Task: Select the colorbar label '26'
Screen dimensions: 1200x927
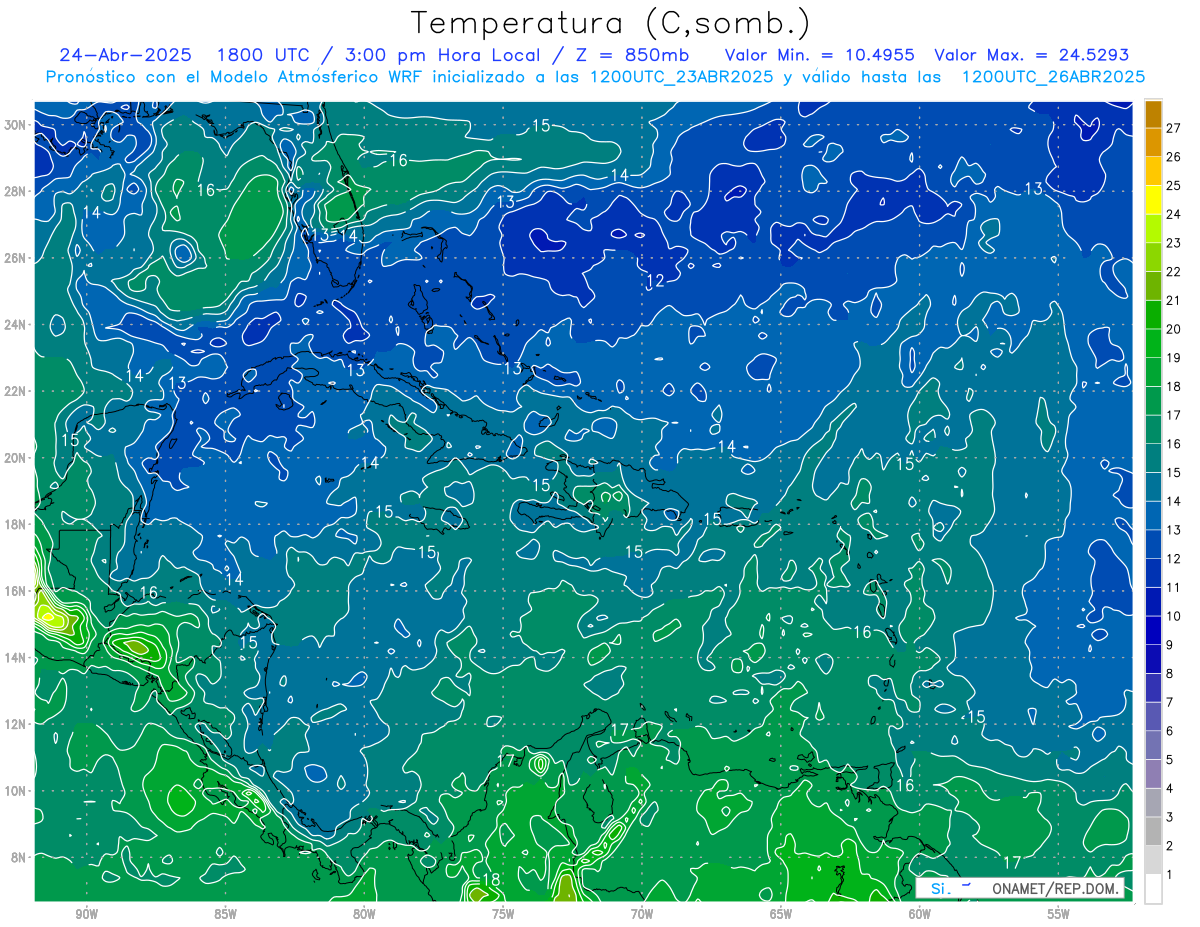Action: [x=1174, y=156]
